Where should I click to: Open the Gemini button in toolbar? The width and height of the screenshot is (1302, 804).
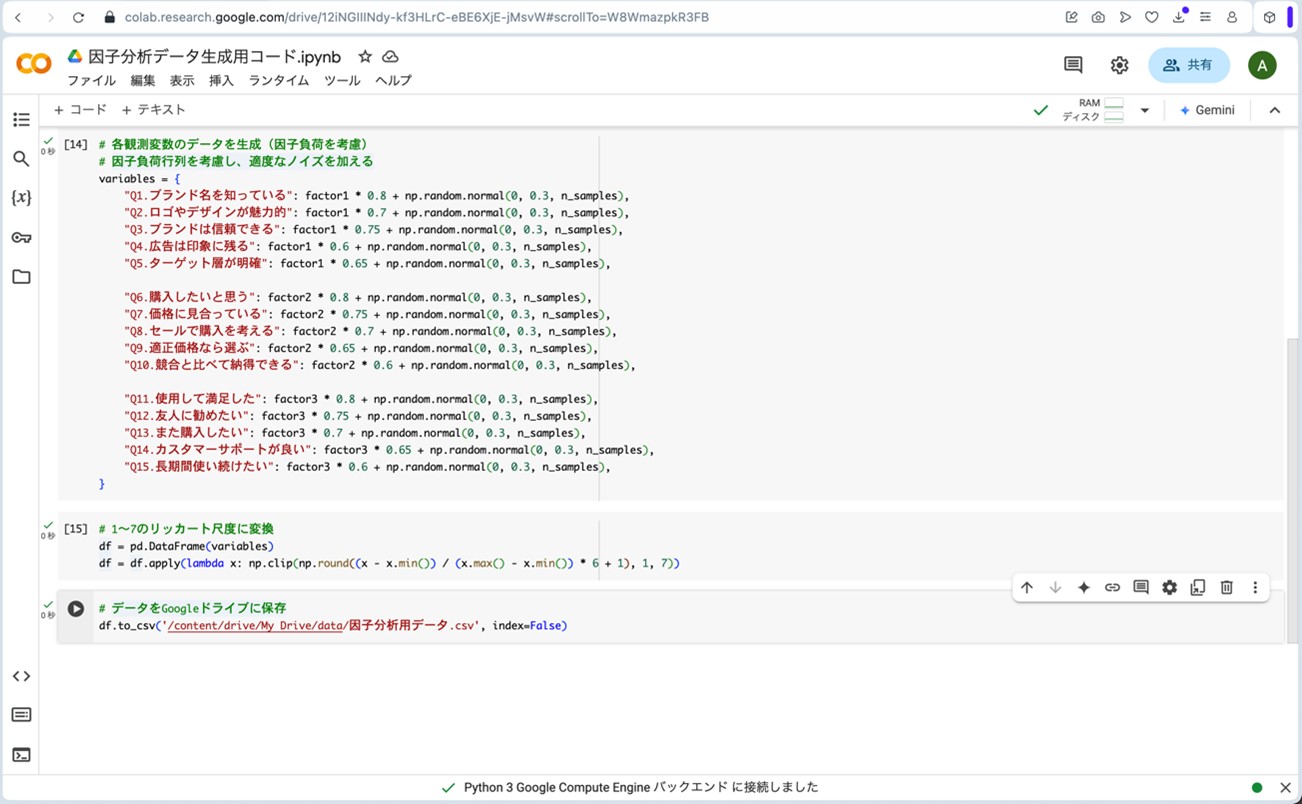click(1207, 110)
